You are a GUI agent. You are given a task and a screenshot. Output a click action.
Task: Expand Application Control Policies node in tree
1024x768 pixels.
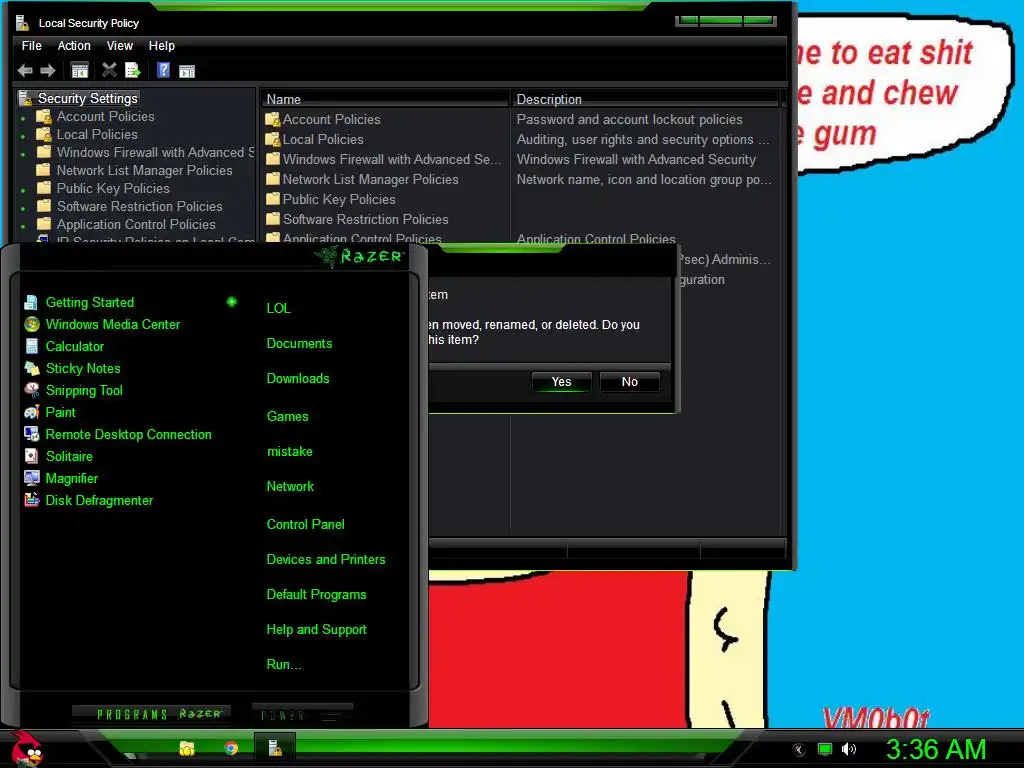[24, 227]
